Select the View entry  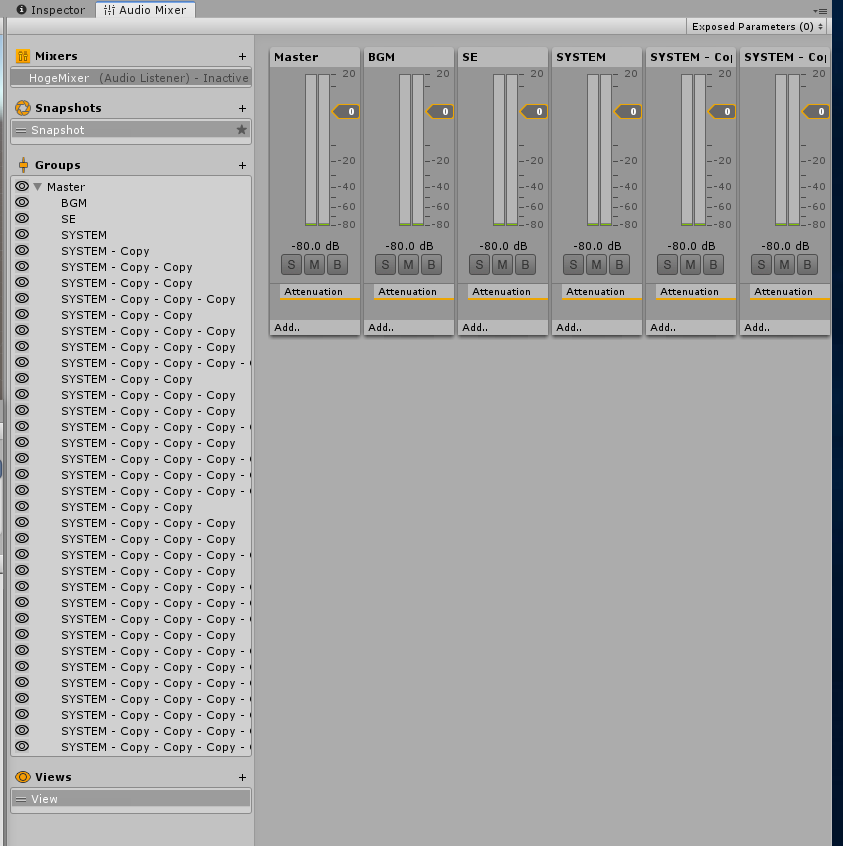(x=131, y=799)
